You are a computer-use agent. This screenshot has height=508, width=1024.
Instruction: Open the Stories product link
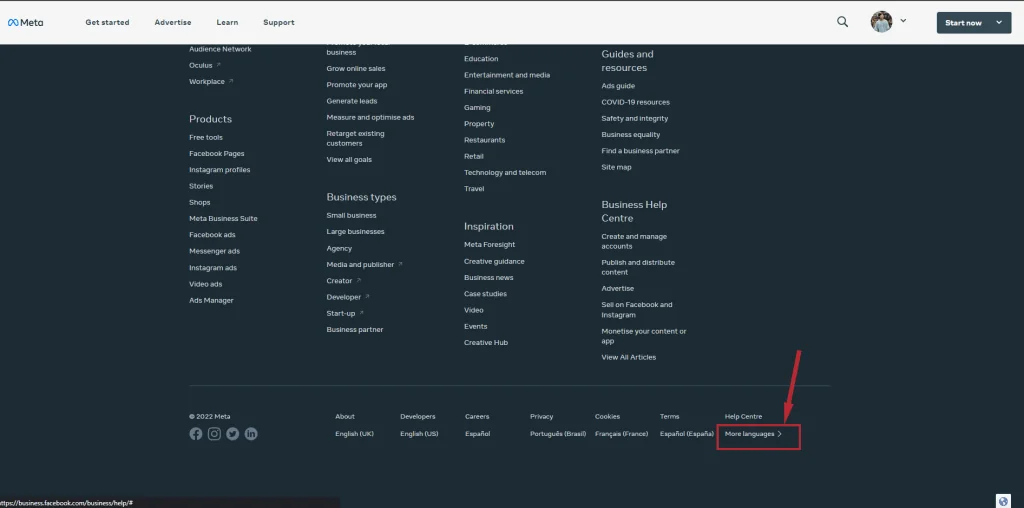point(201,186)
